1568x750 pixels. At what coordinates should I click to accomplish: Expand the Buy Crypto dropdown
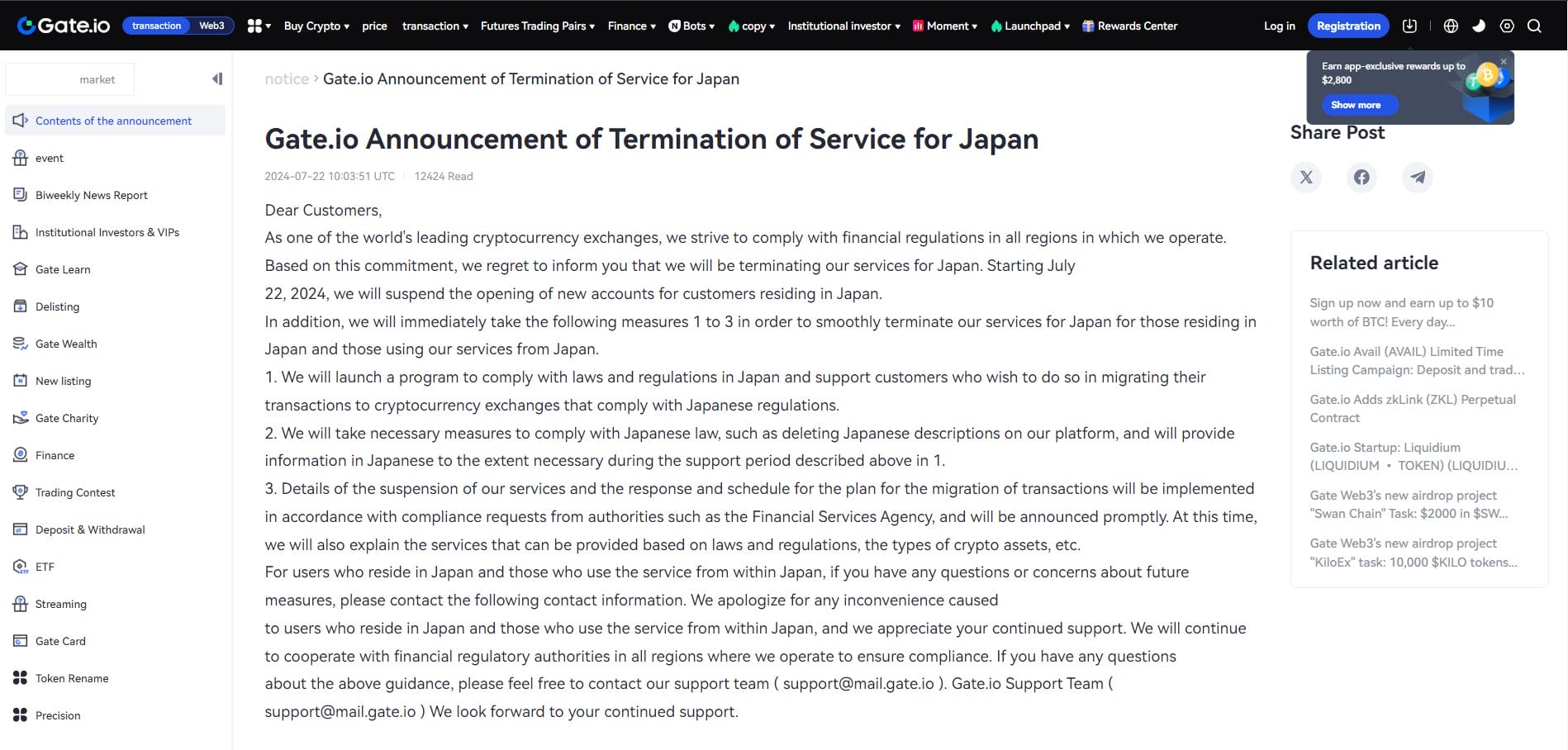[315, 26]
